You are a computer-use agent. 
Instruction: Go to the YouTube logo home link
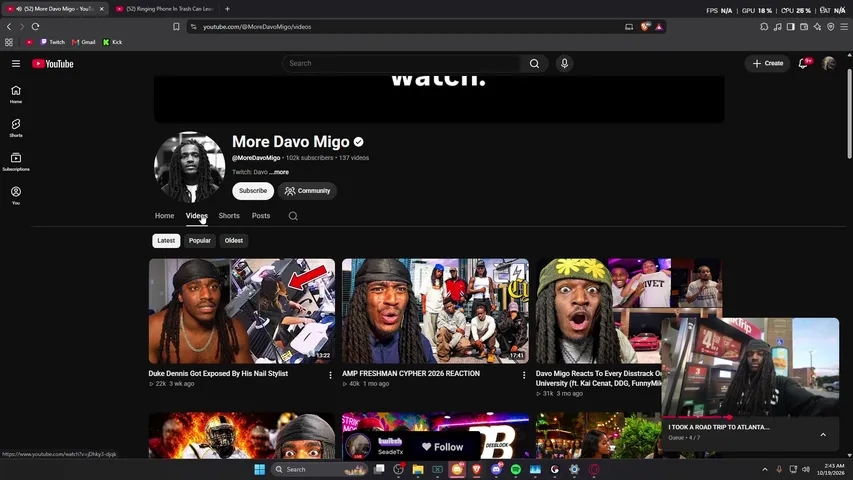53,64
